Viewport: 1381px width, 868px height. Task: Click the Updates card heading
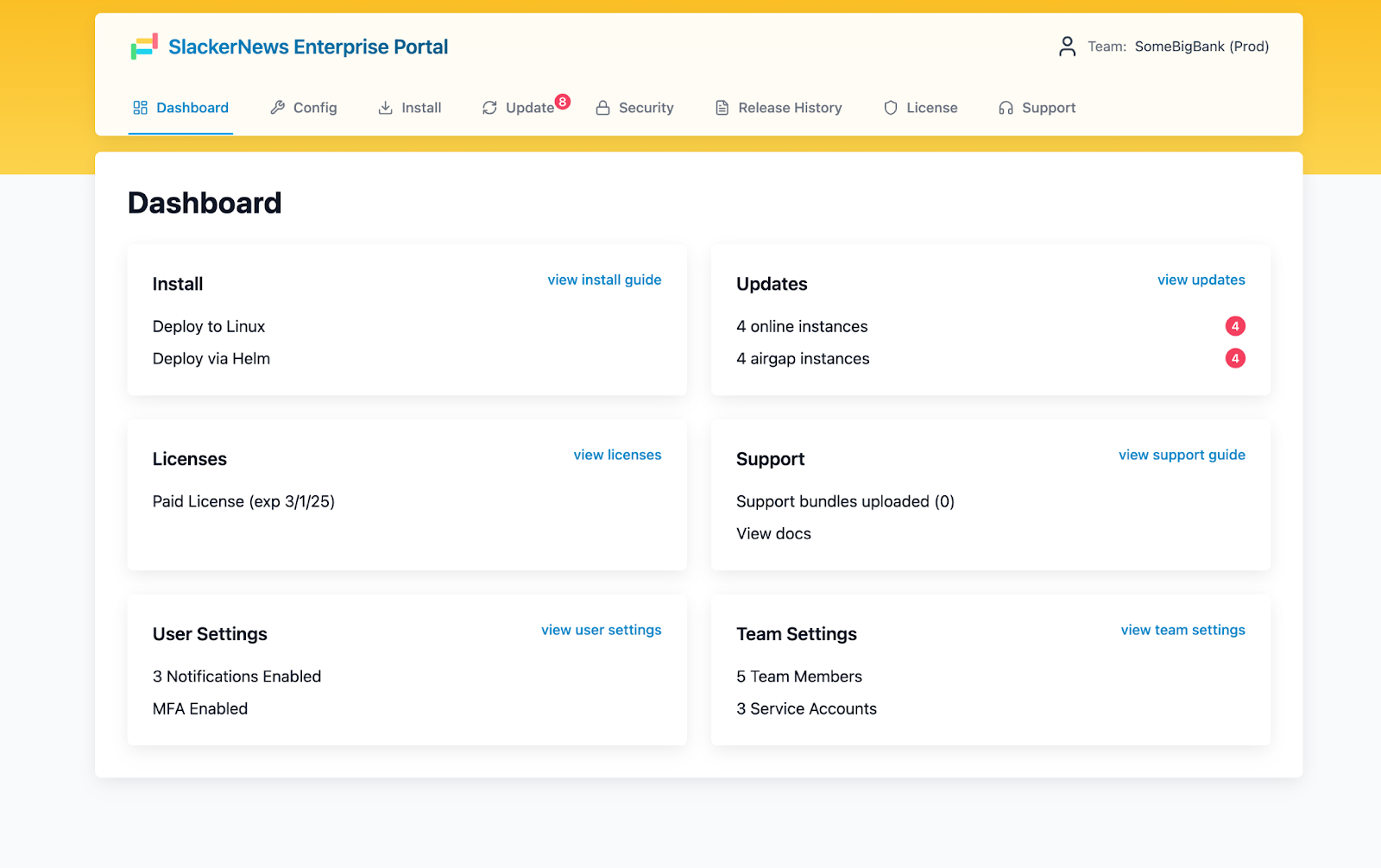(772, 284)
